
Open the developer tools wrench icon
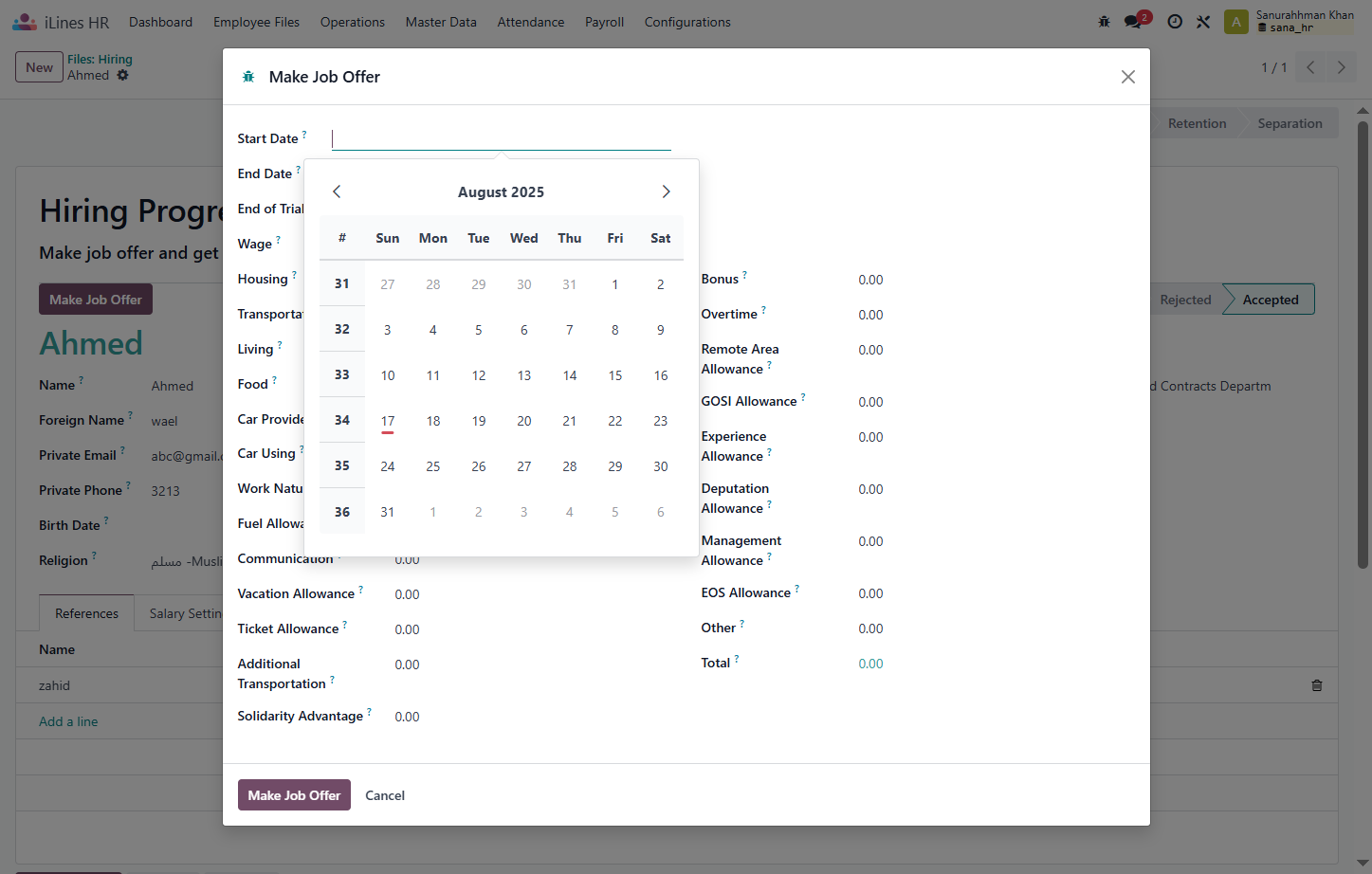click(1203, 22)
